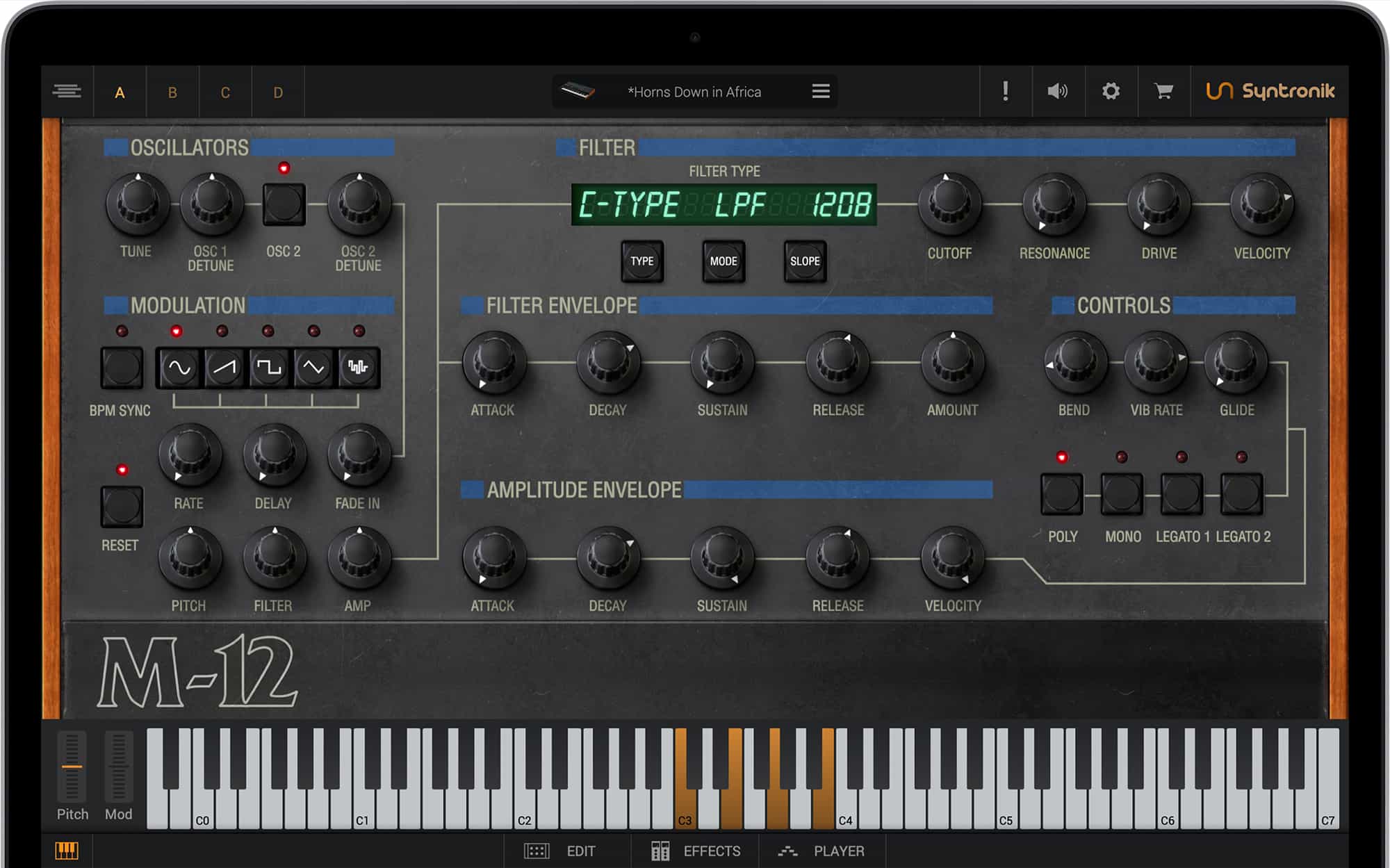
Task: Click the modulation FADE IN knob
Action: 359,455
